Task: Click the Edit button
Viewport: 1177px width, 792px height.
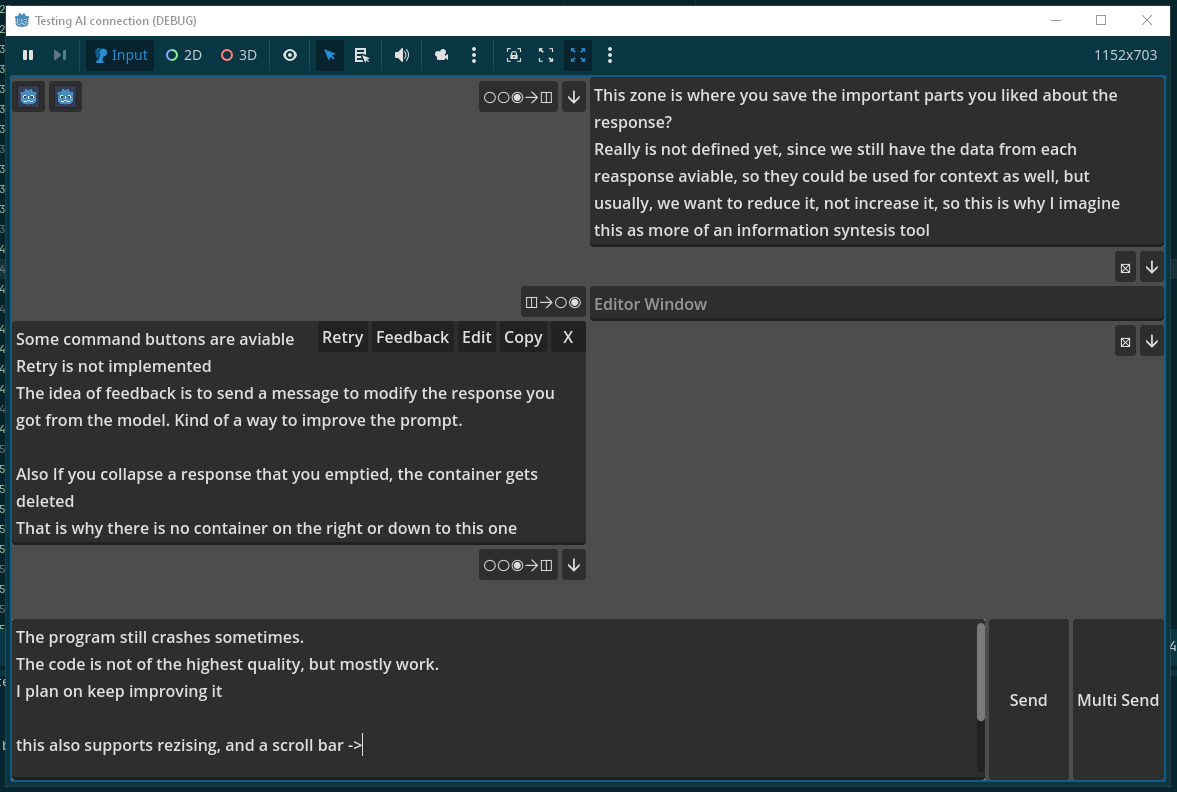Action: (x=477, y=337)
